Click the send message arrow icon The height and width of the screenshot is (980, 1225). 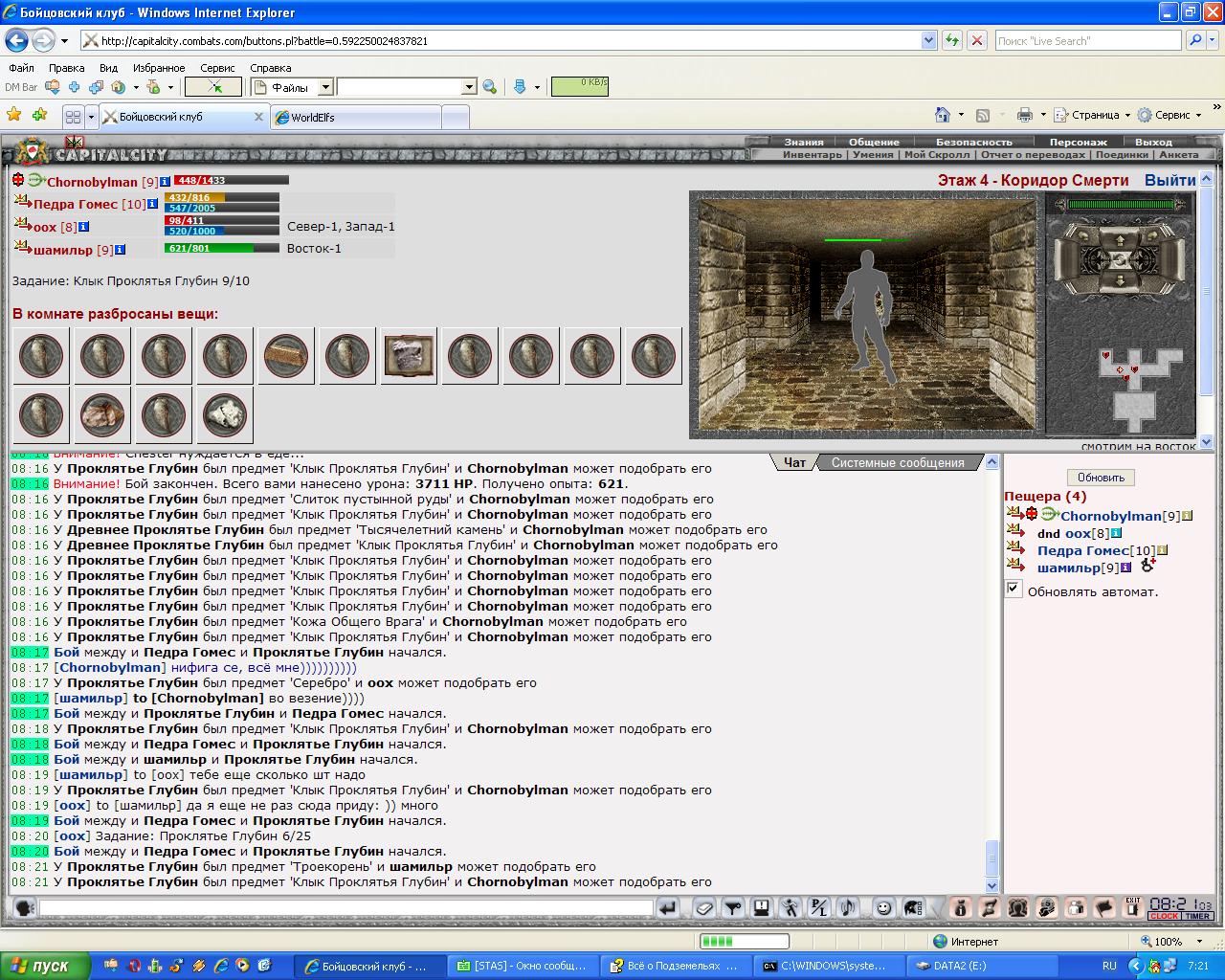click(669, 907)
